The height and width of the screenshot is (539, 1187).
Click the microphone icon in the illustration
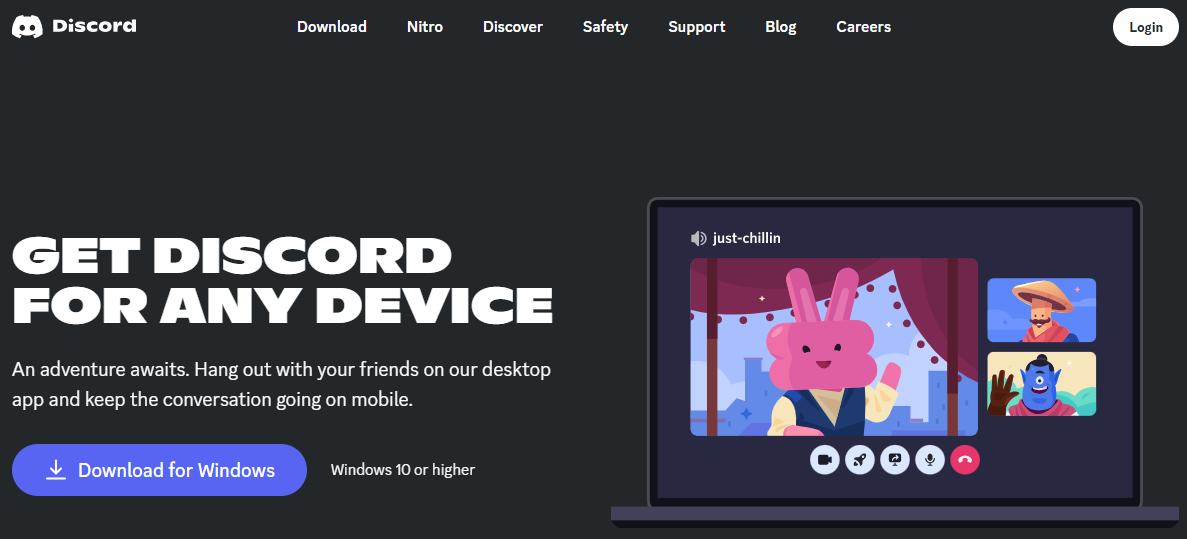pyautogui.click(x=930, y=460)
